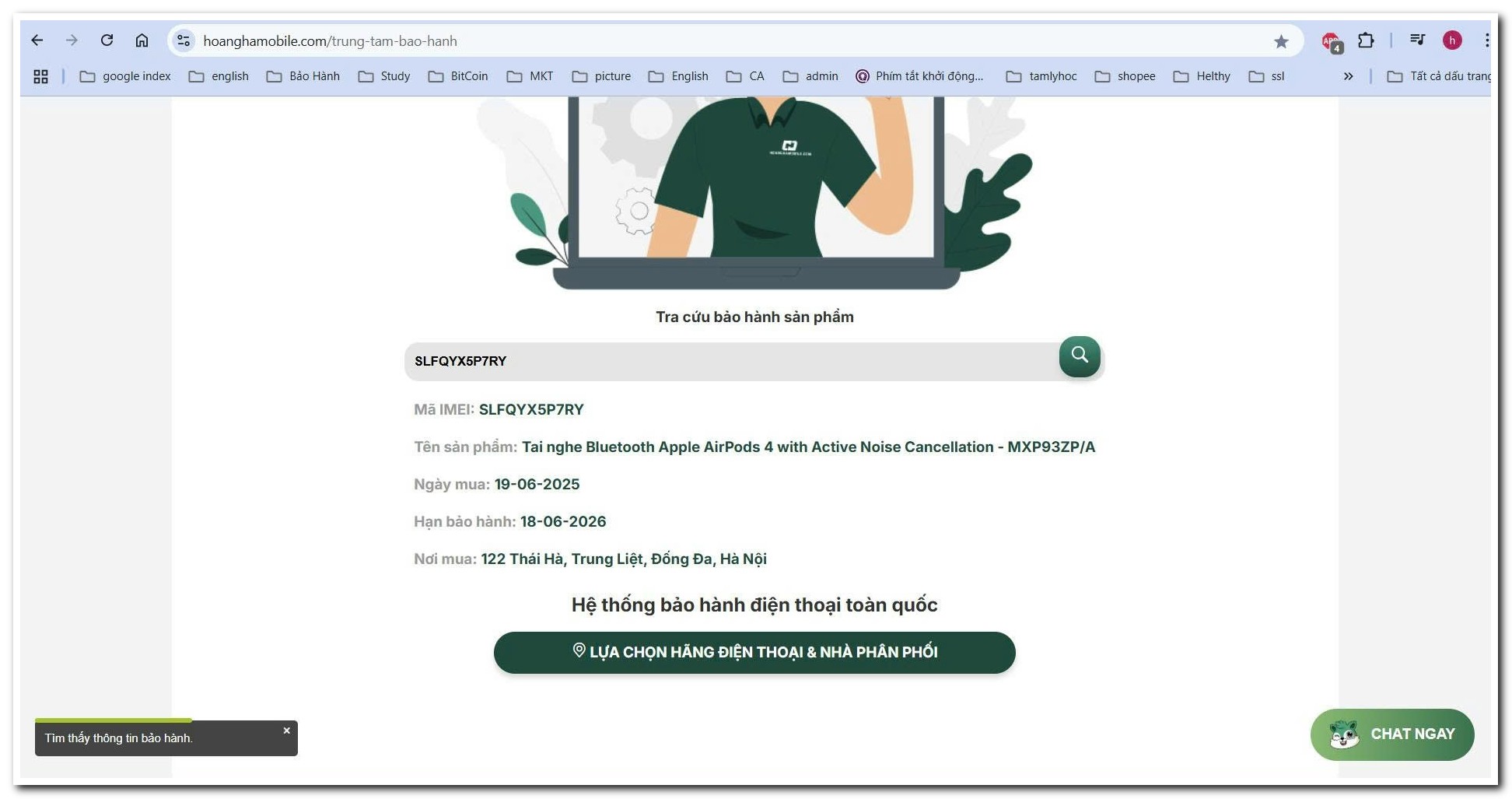Click the address bar URL
Viewport: 1512px width, 799px height.
point(330,41)
